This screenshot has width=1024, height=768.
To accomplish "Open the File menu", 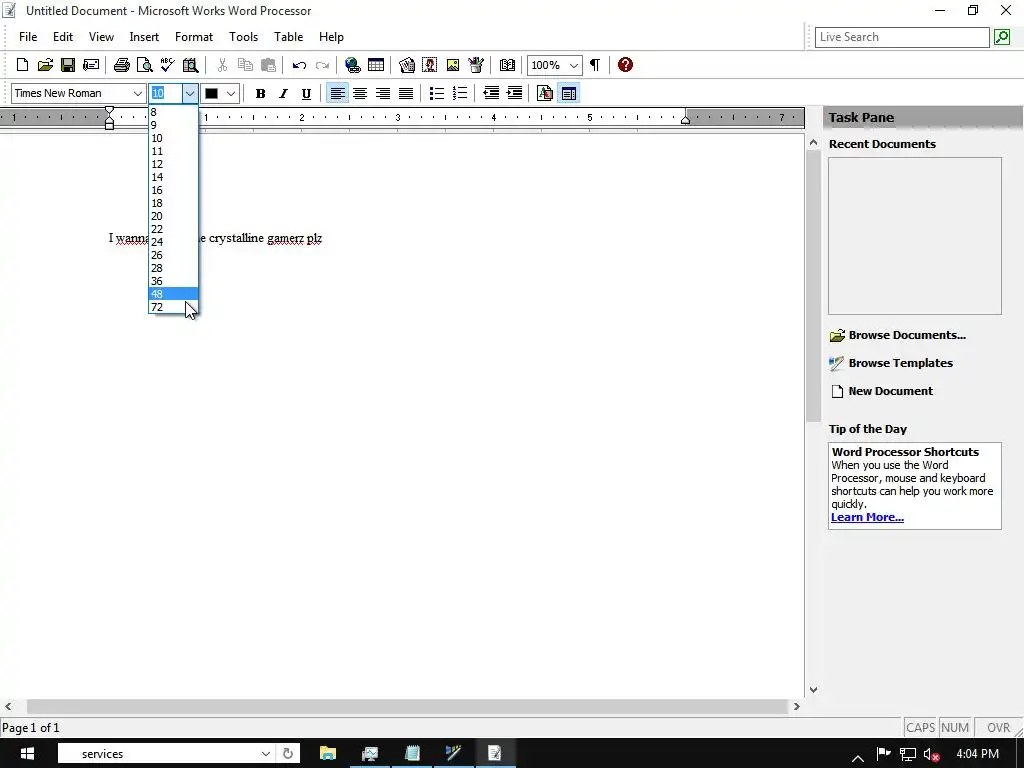I will point(28,37).
